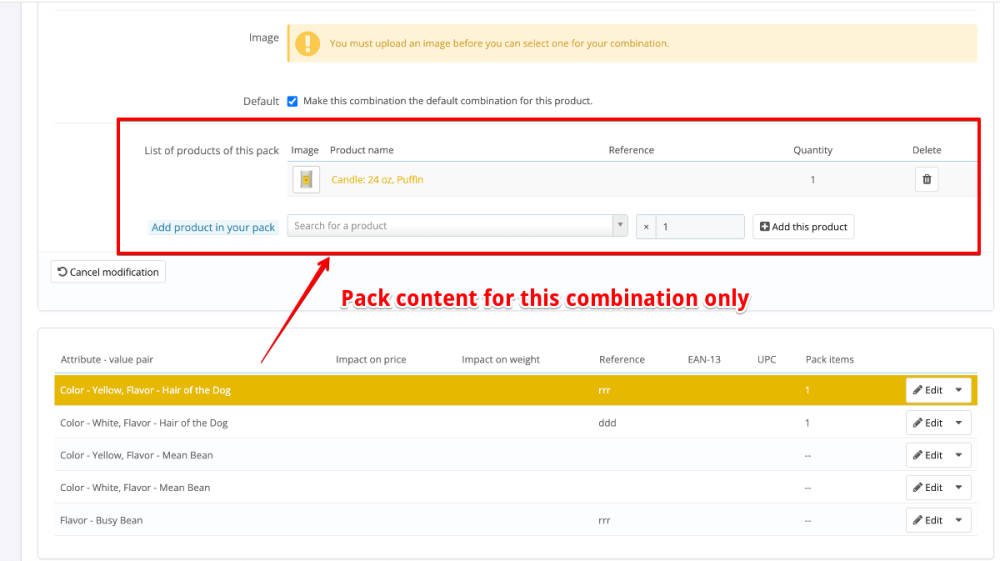Open the product search dropdown arrow

coord(620,226)
